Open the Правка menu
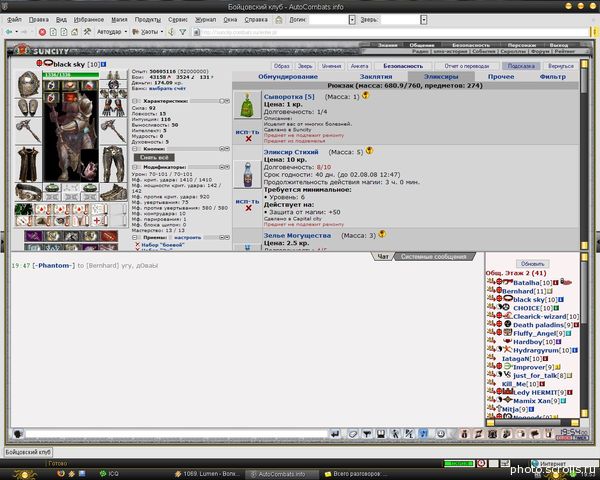The height and width of the screenshot is (480, 600). (x=39, y=20)
